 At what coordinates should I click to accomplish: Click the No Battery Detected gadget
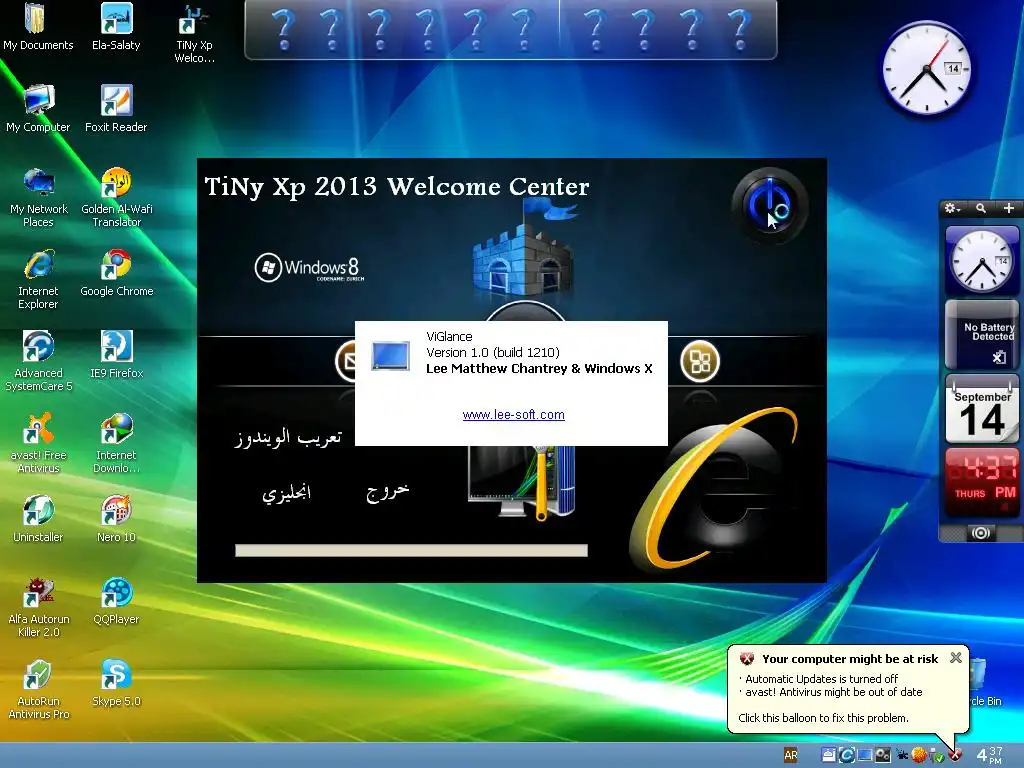pyautogui.click(x=982, y=334)
